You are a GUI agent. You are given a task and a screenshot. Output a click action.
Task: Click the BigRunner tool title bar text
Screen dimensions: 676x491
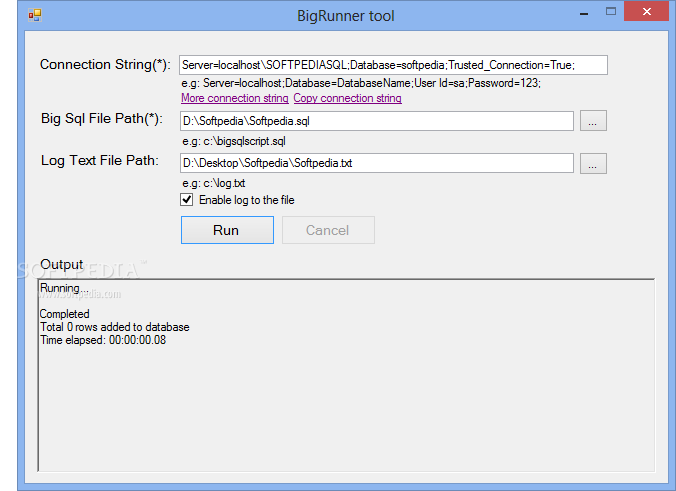click(x=346, y=15)
